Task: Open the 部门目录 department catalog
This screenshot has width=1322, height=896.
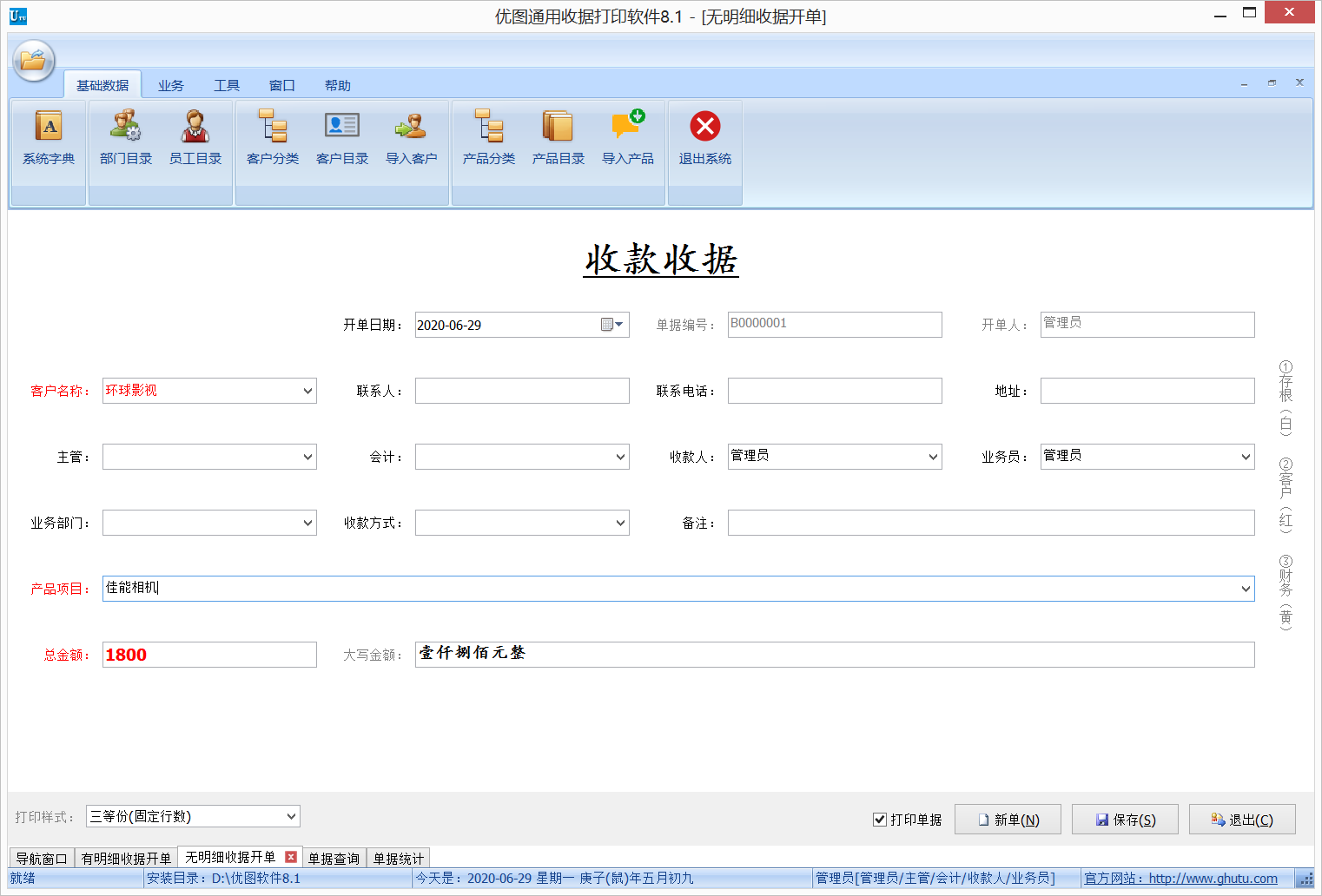Action: pos(125,139)
